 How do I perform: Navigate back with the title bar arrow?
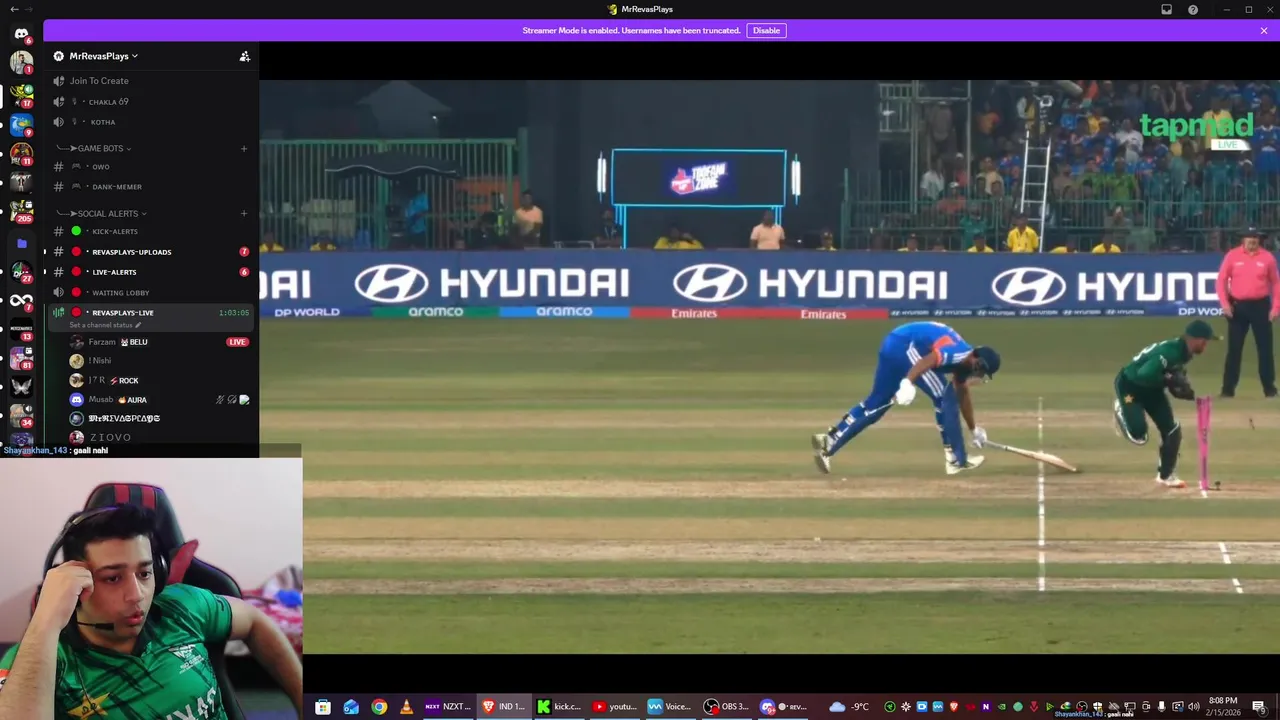point(14,9)
